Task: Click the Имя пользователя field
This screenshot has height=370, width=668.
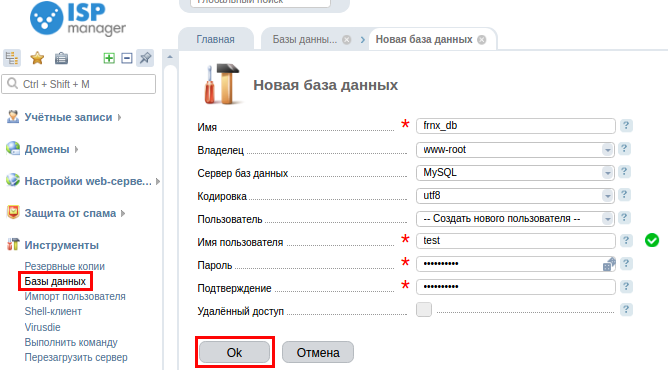Action: (x=515, y=241)
